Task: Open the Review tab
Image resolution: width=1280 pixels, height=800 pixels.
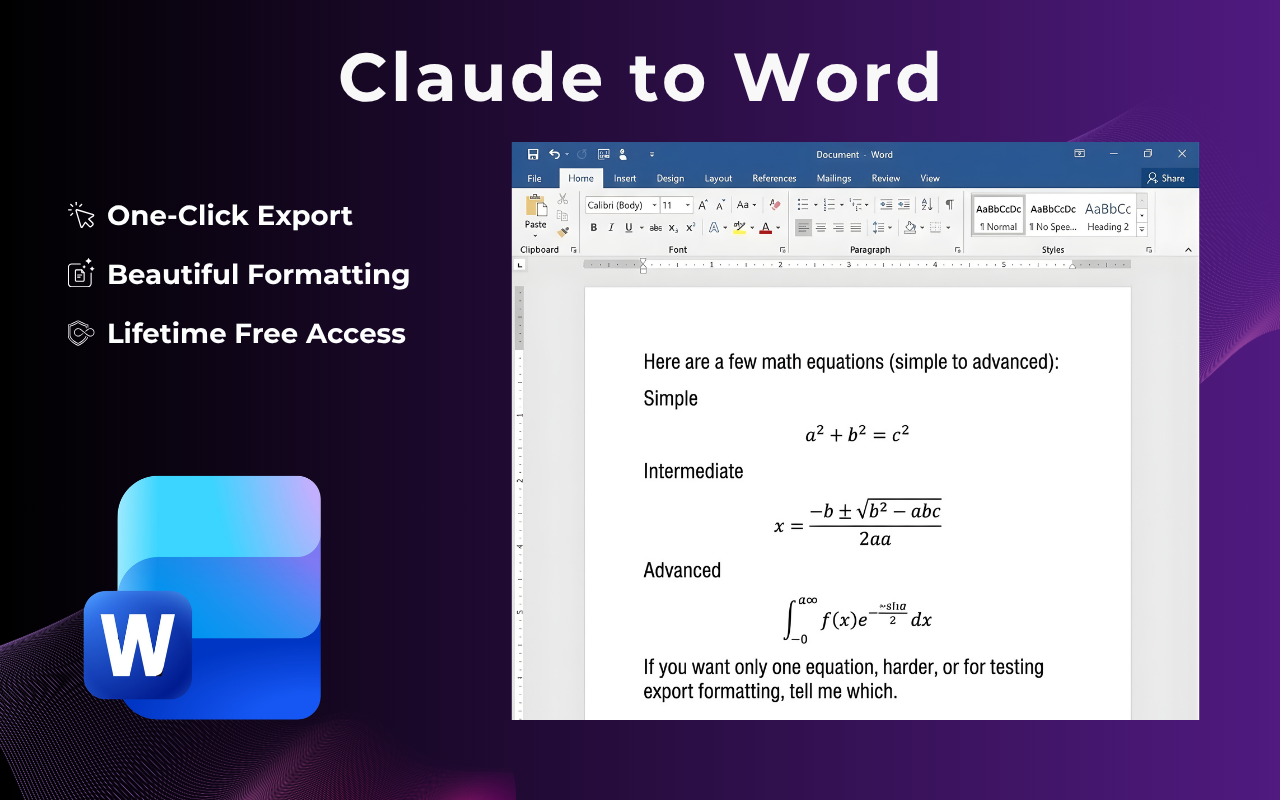Action: (886, 178)
